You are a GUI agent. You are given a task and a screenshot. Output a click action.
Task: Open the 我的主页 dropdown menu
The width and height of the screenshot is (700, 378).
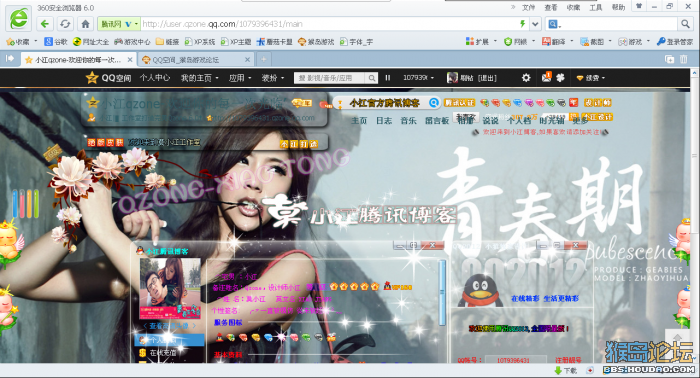tap(200, 78)
